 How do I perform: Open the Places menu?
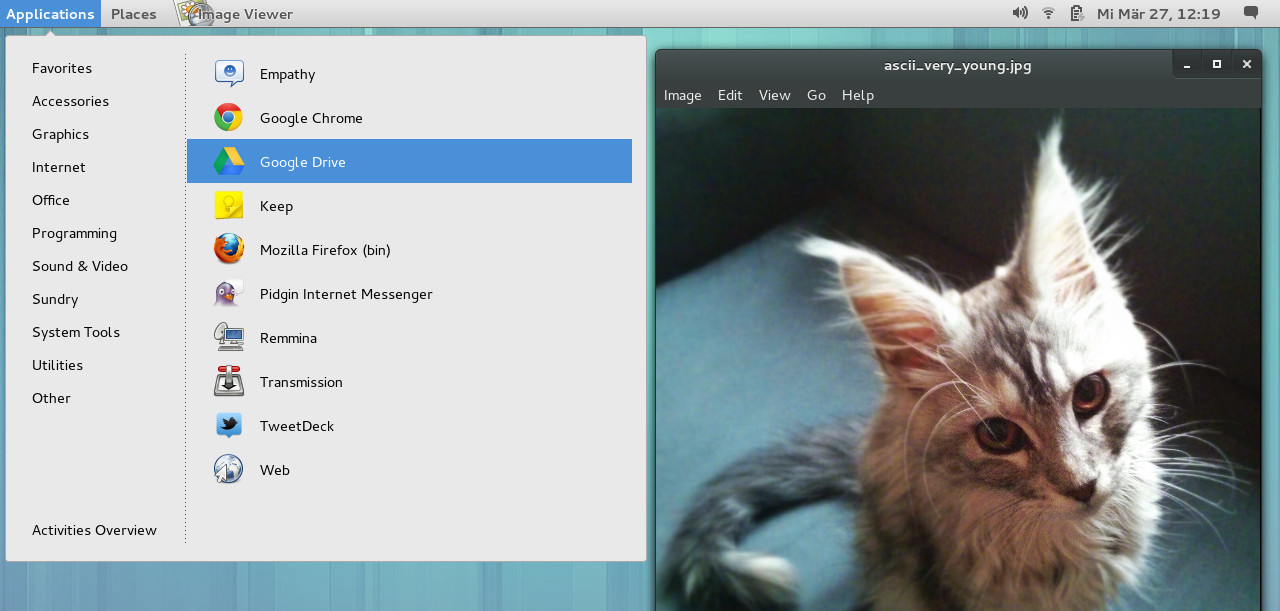[134, 14]
